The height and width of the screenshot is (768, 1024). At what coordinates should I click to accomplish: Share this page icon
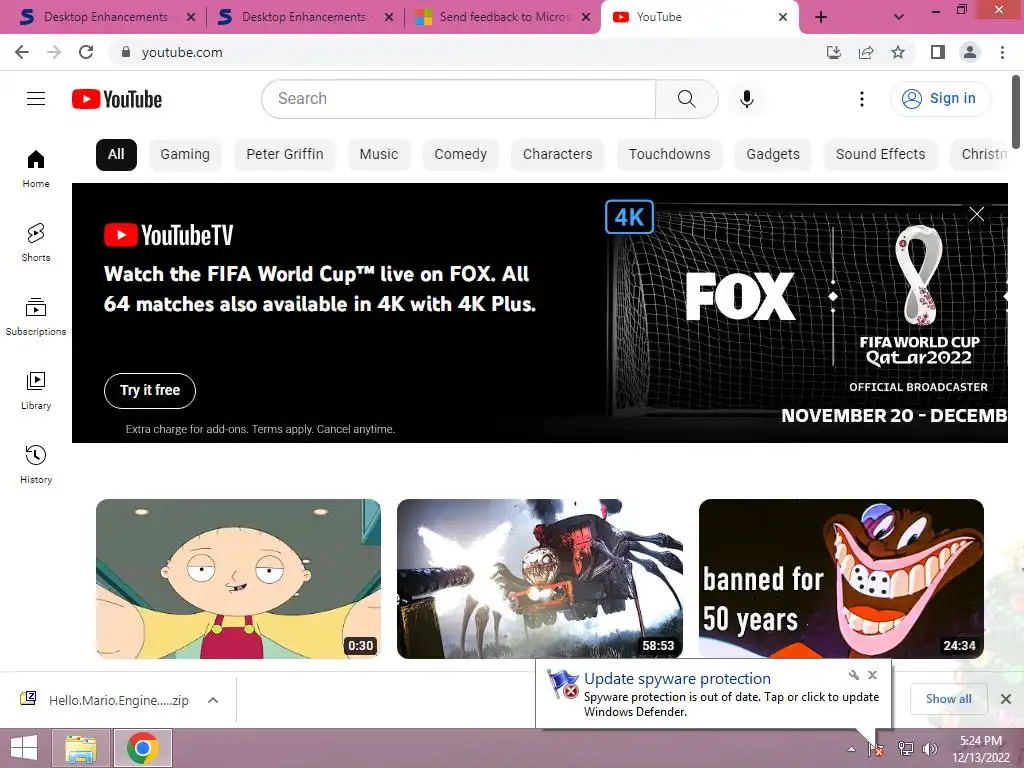tap(866, 52)
